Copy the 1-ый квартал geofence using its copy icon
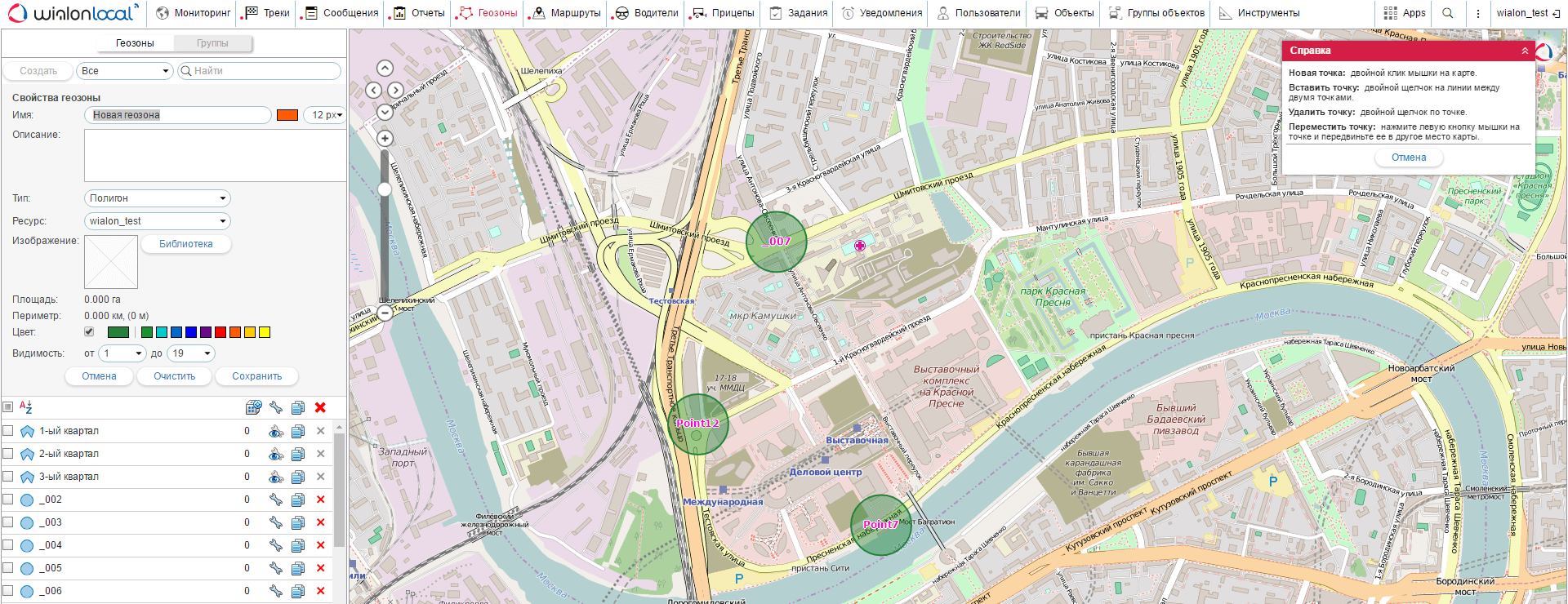This screenshot has height=604, width=1568. click(x=298, y=431)
